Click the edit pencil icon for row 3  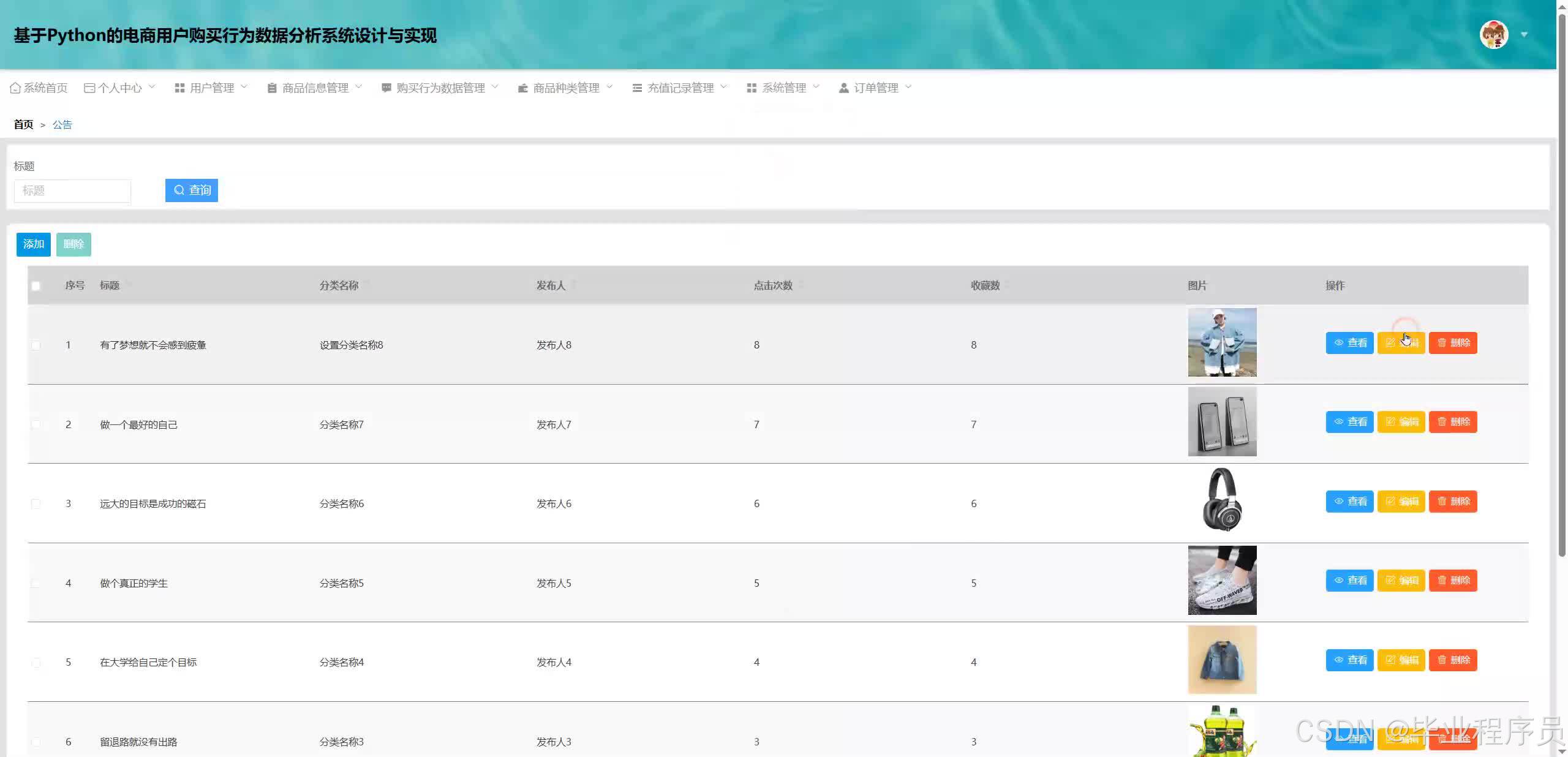[x=1390, y=502]
